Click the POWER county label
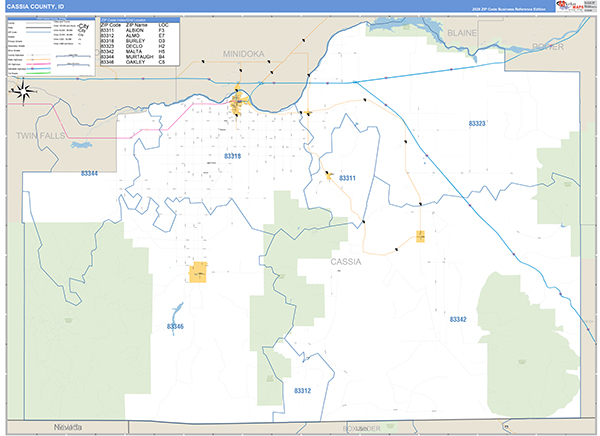This screenshot has height=436, width=600. 548,47
